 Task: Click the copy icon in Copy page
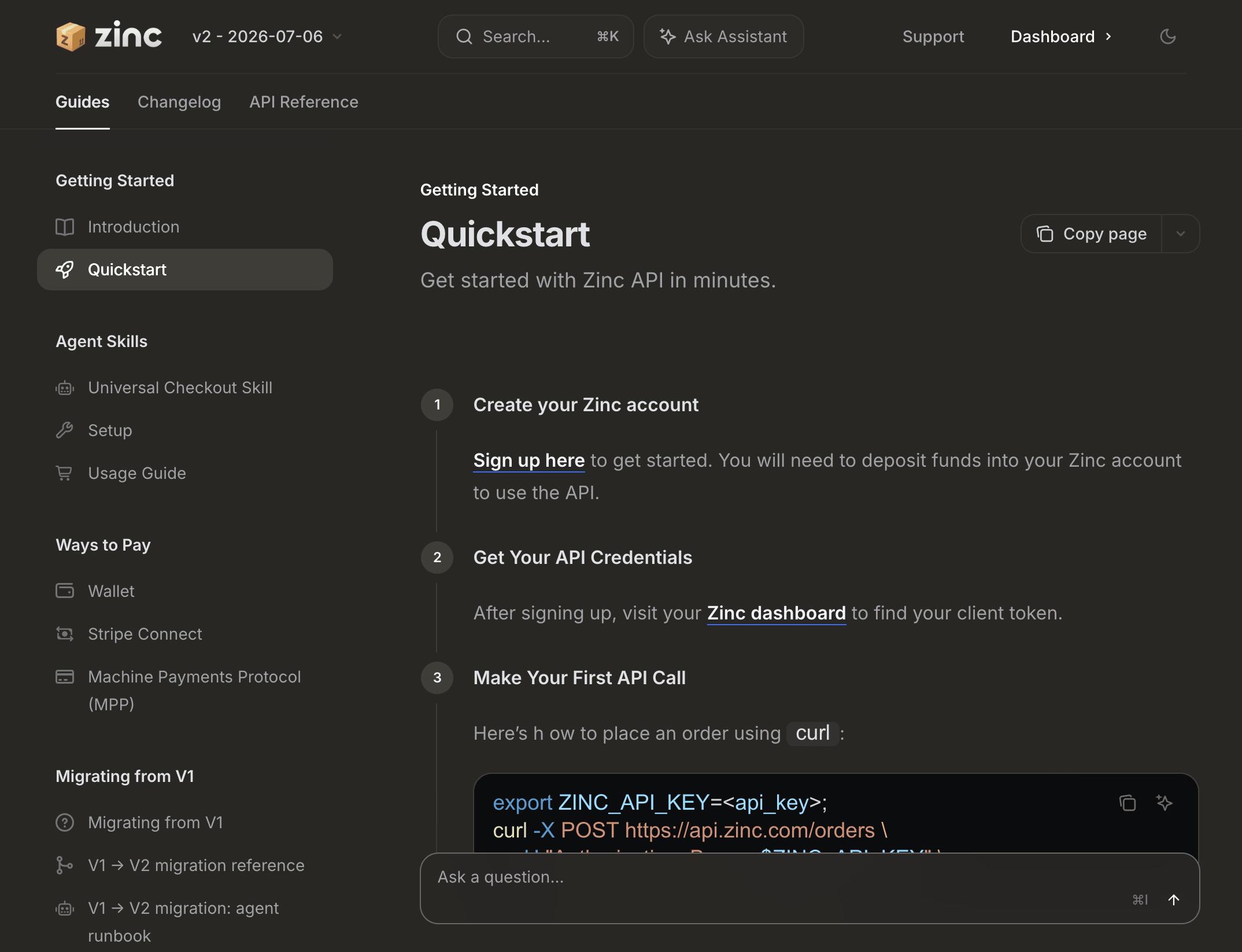[1045, 234]
